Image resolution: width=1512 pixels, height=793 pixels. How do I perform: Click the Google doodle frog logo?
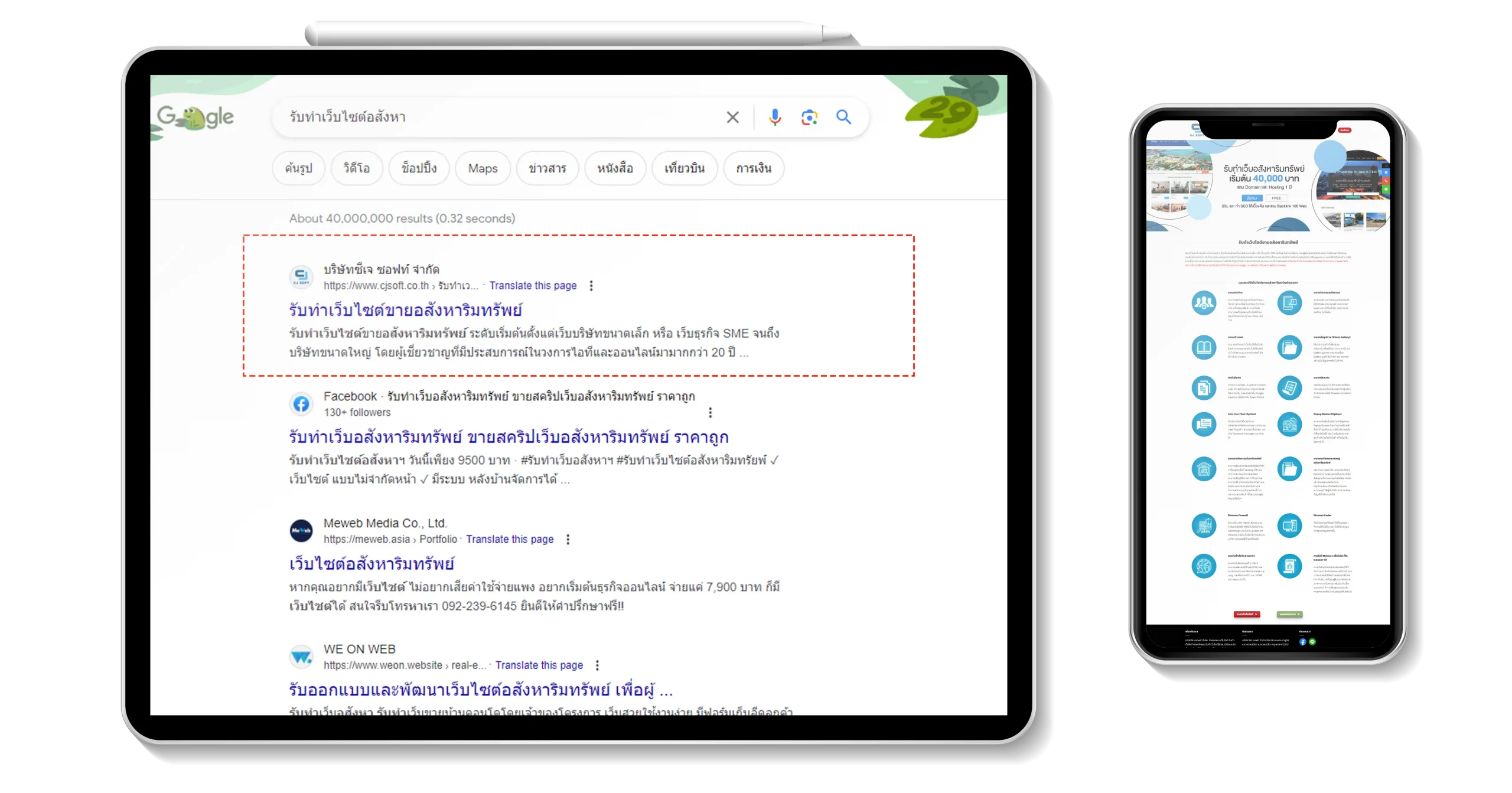(195, 118)
